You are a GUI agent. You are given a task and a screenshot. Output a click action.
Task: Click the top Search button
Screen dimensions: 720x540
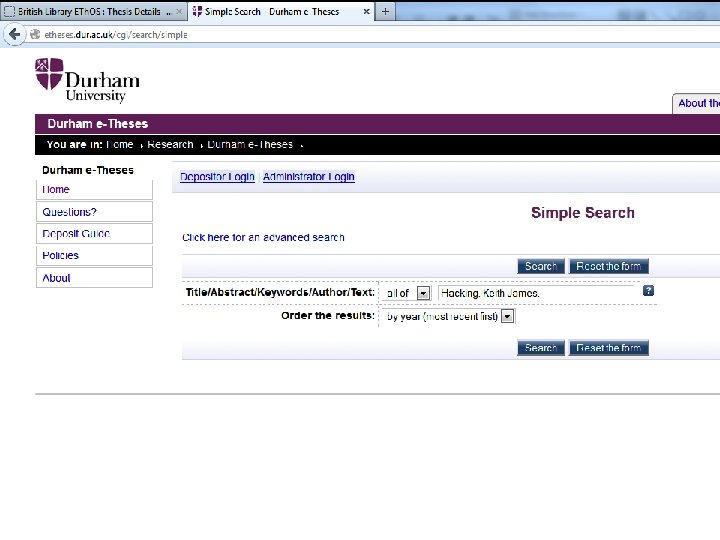tap(541, 266)
